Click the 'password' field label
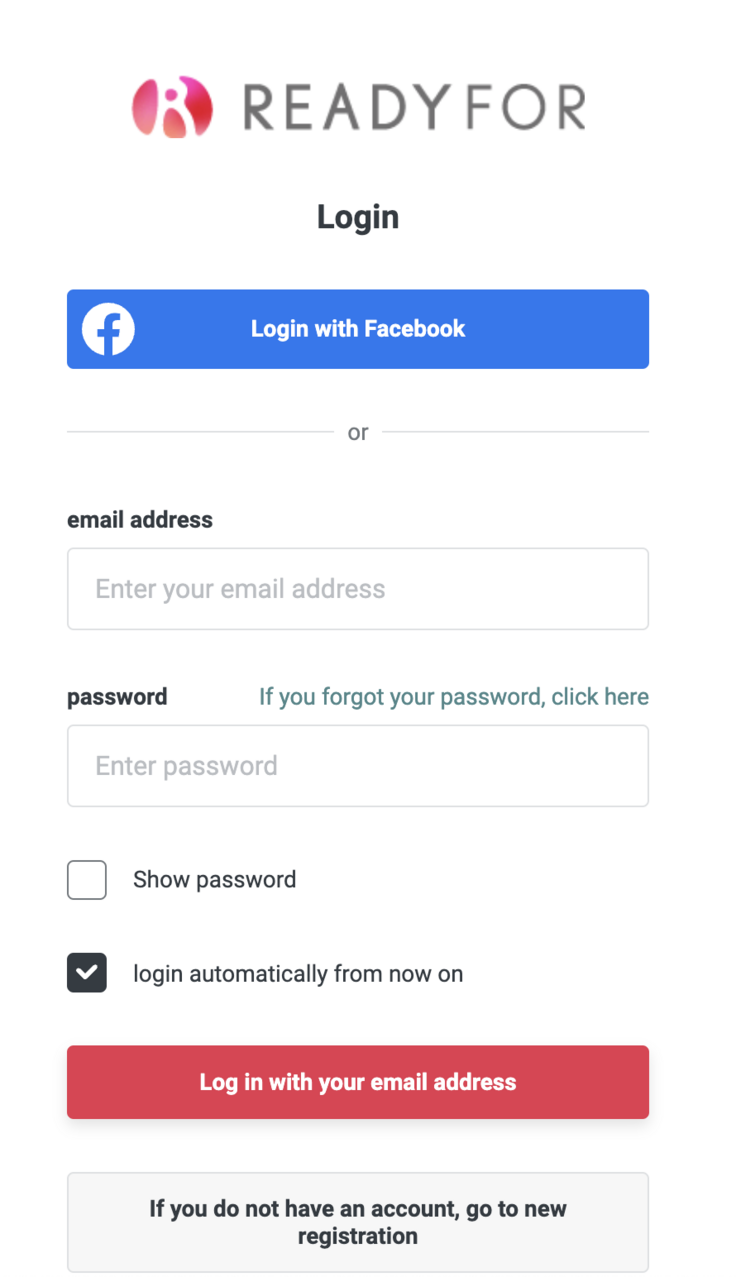This screenshot has width=736, height=1277. pyautogui.click(x=117, y=697)
